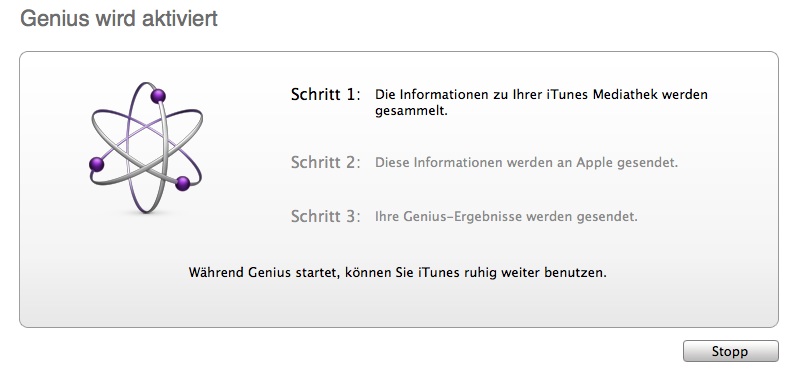Select the greyed 'Schritt 3:' label
812x390 pixels.
coord(325,216)
